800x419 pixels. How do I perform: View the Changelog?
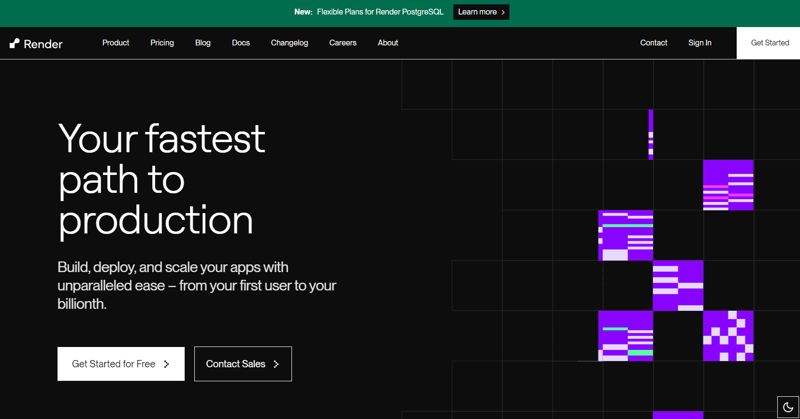click(x=289, y=43)
